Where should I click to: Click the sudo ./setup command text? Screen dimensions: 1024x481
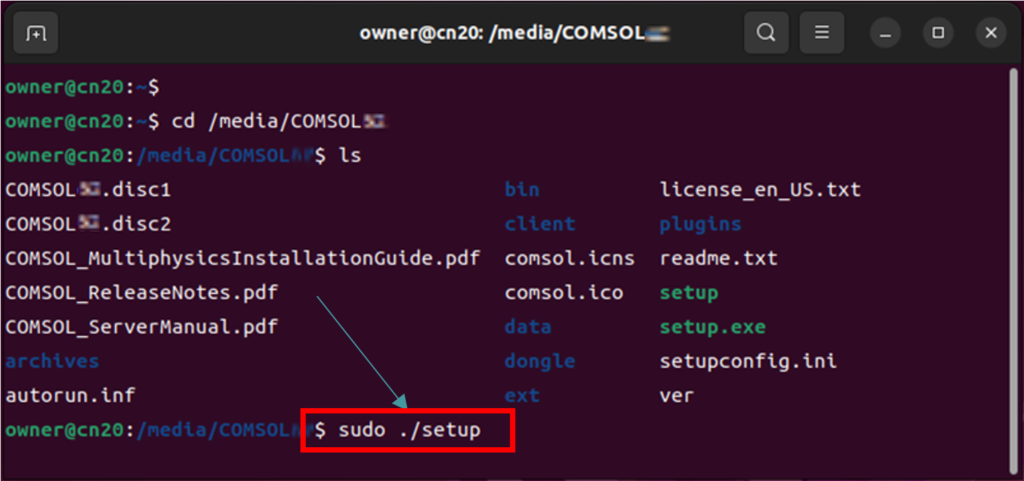click(410, 430)
